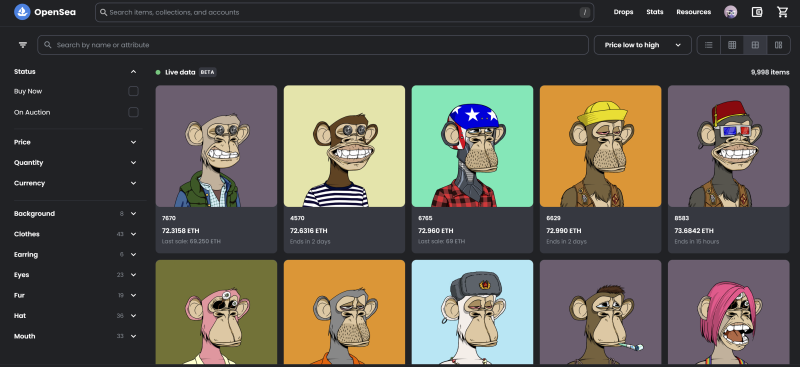Open the Drops menu
This screenshot has width=800, height=367.
[623, 12]
